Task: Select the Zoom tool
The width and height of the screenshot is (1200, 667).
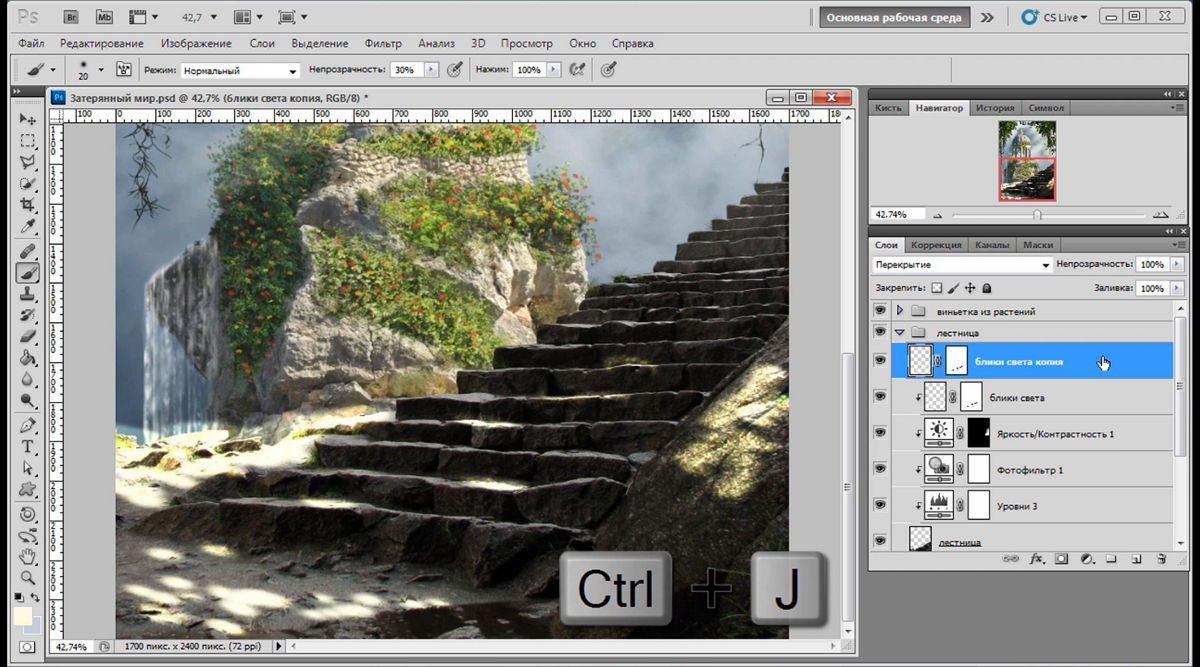Action: coord(28,578)
